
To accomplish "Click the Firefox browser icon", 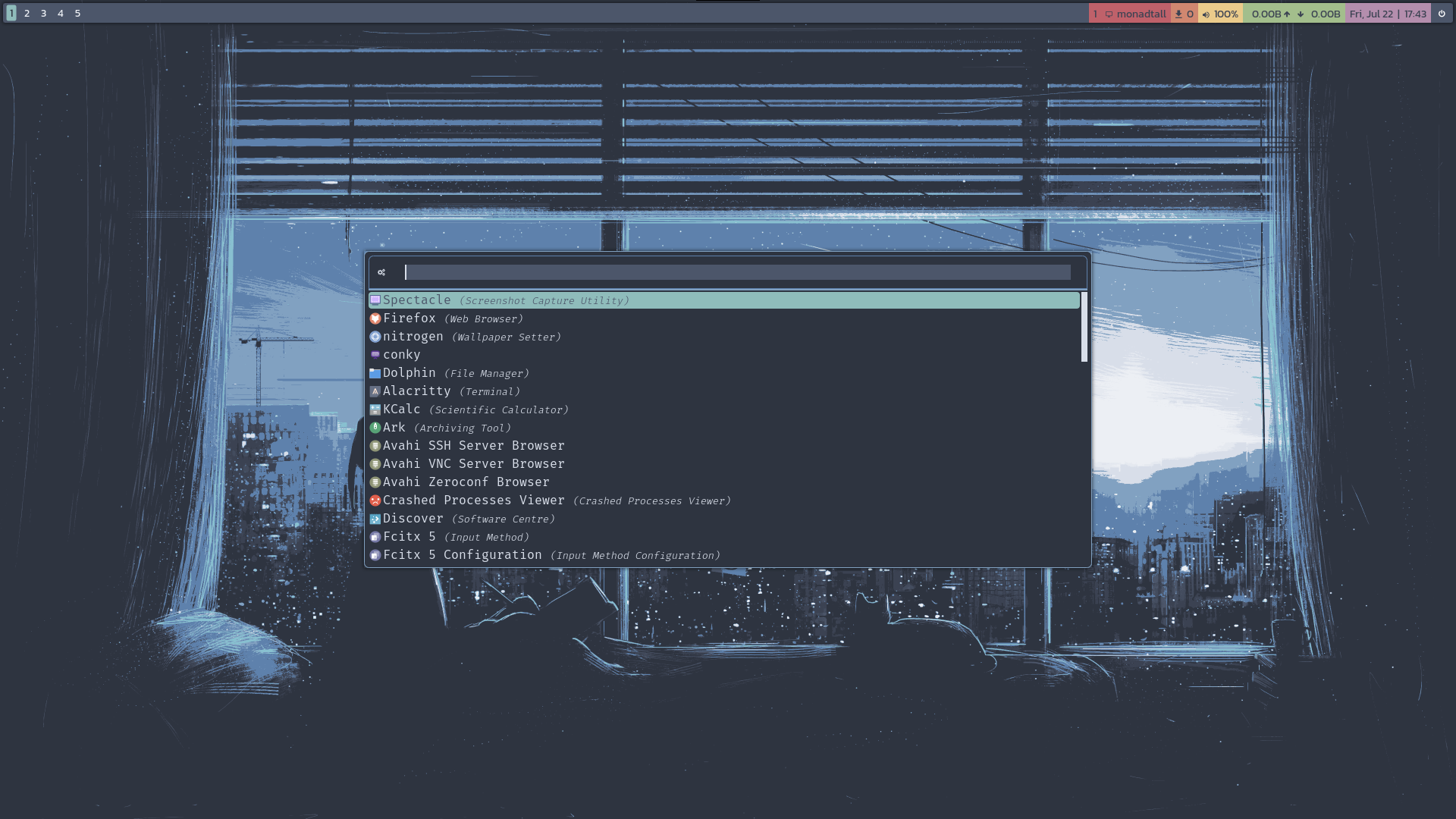I will (375, 318).
